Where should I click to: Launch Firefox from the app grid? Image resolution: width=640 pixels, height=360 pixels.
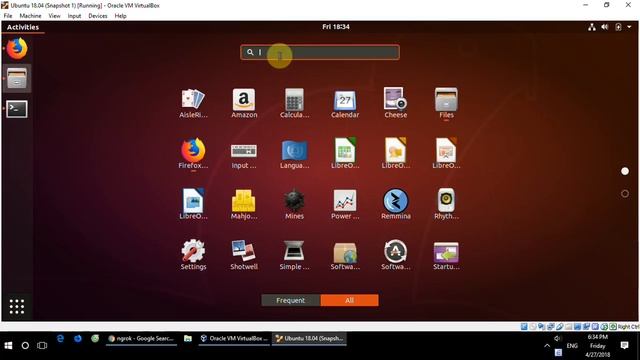pyautogui.click(x=193, y=154)
